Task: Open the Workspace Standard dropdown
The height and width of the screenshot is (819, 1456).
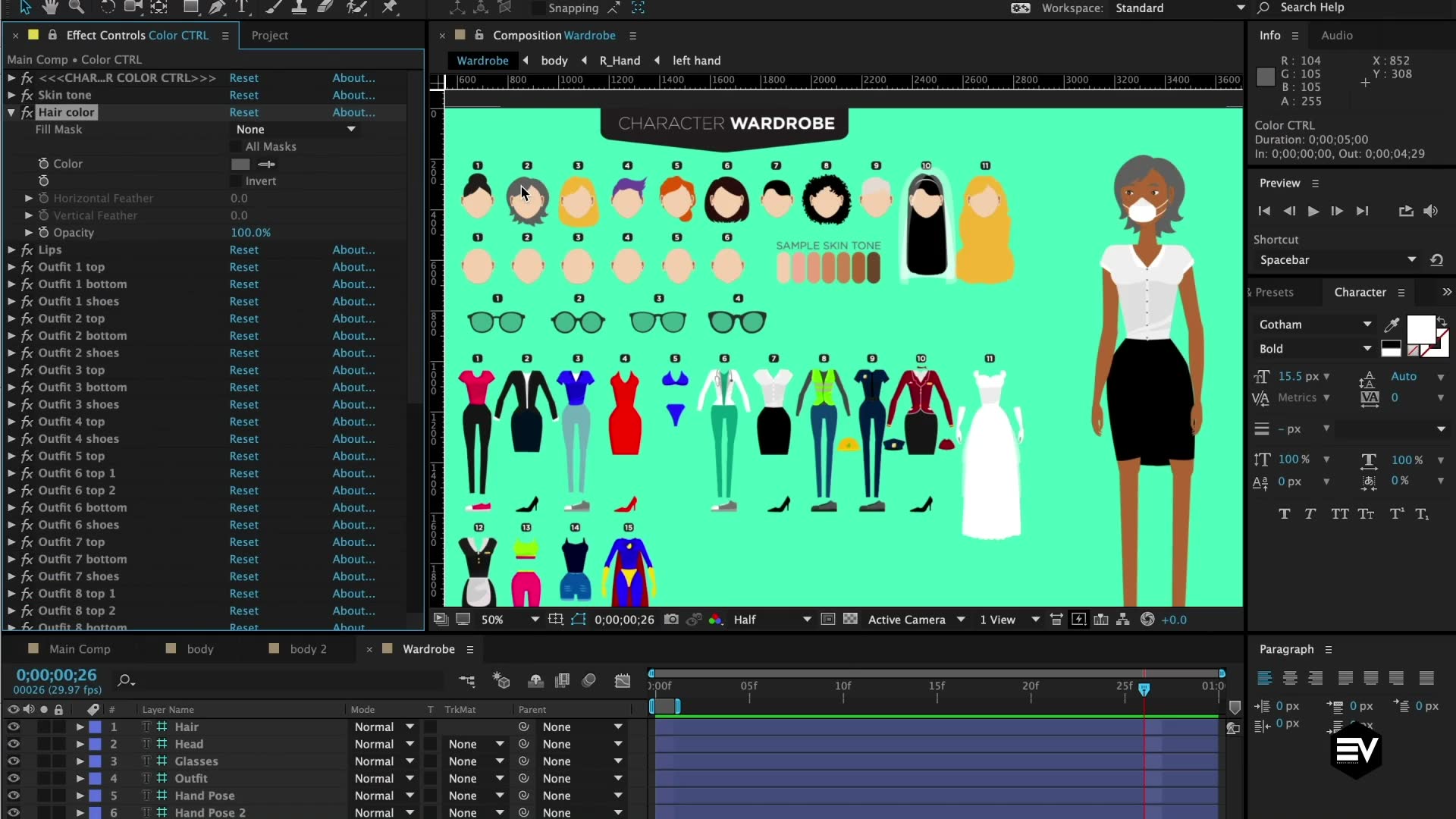Action: pyautogui.click(x=1180, y=8)
